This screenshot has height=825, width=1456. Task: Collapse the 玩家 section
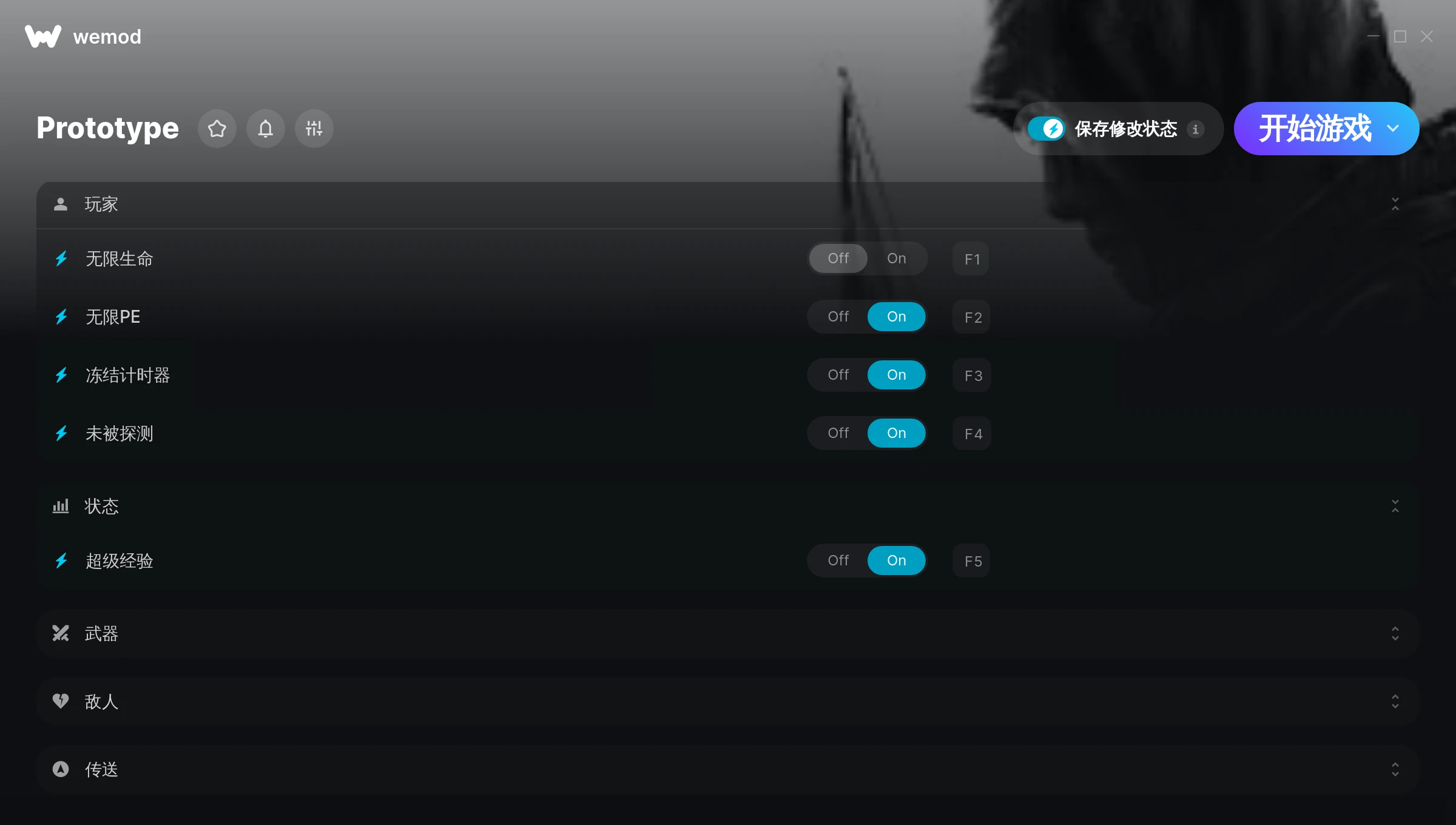1395,204
